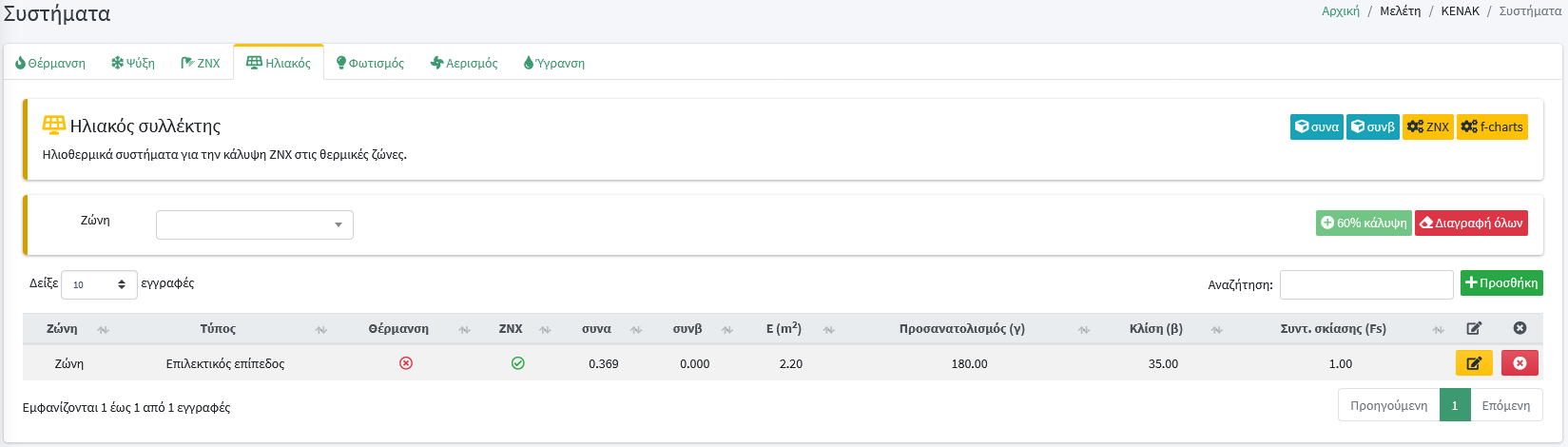Toggle the ZNX green check status in the row
The image size is (1568, 447).
518,363
